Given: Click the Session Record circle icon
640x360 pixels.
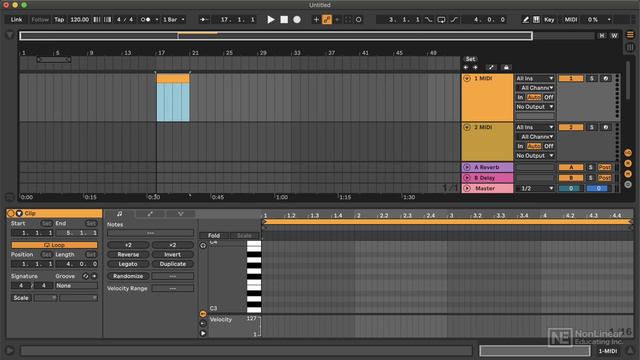Looking at the screenshot, I should click(x=358, y=20).
